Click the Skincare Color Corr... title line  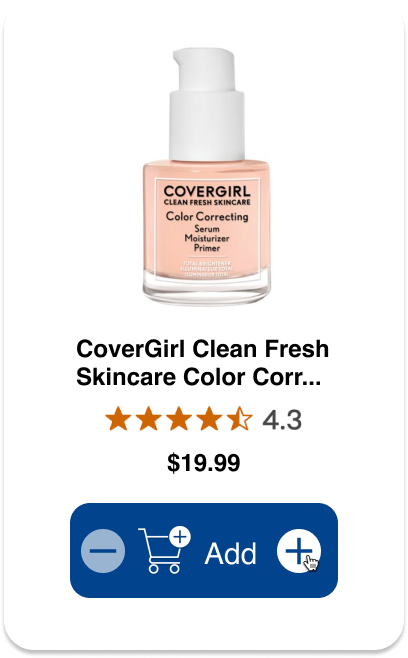[199, 376]
